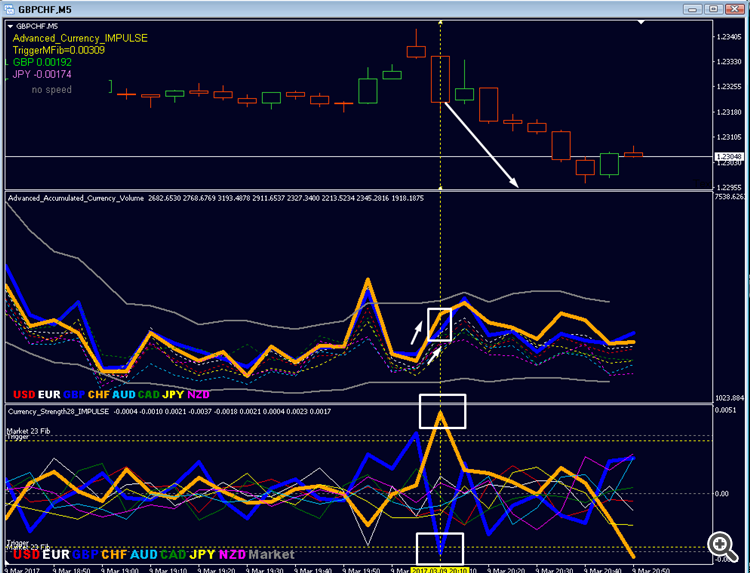
Task: Click the 1.23105 price scale label
Action: click(x=729, y=137)
